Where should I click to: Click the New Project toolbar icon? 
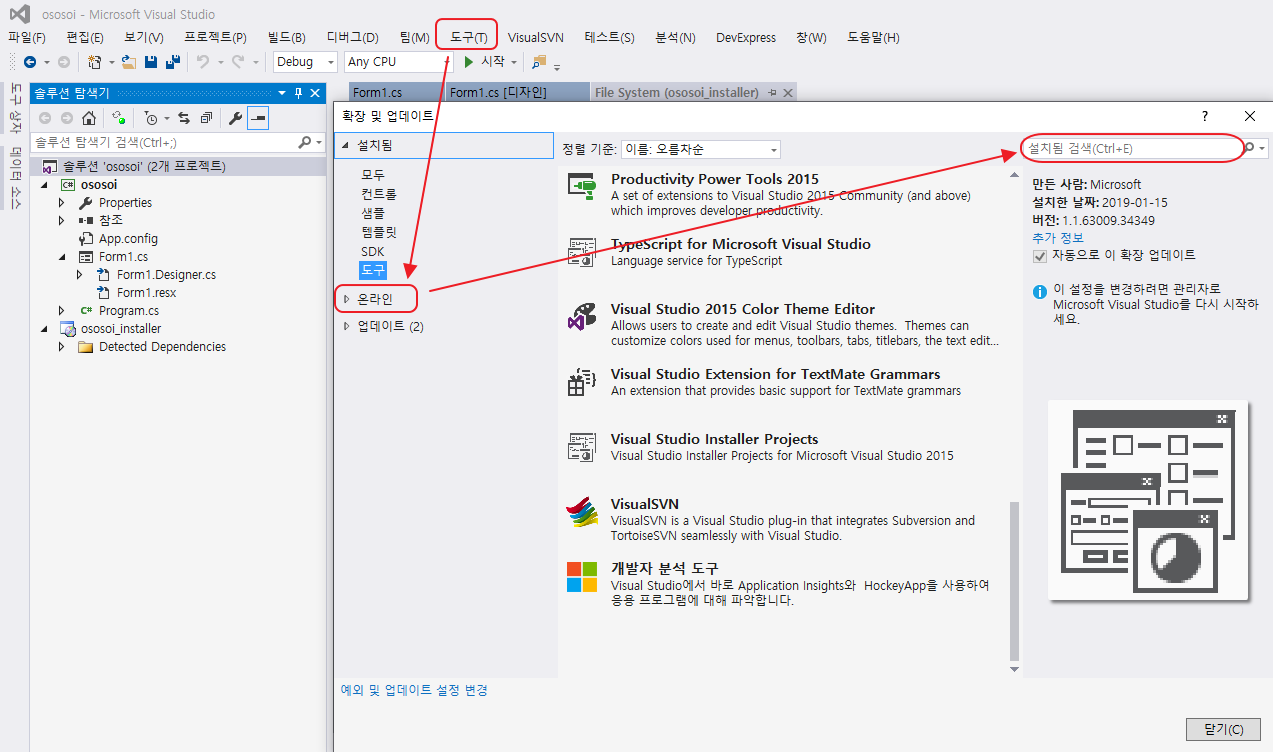tap(95, 62)
